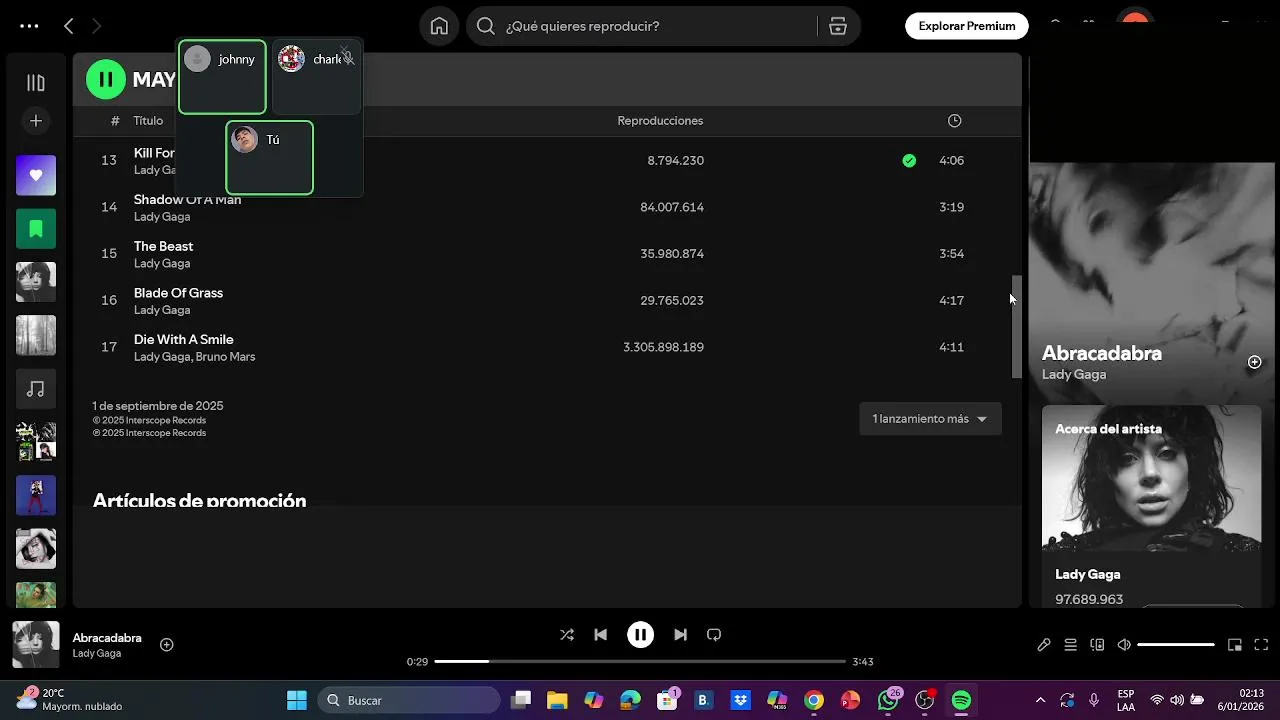Screen dimensions: 1280x720
Task: Go forward with the right arrow
Action: coord(96,26)
